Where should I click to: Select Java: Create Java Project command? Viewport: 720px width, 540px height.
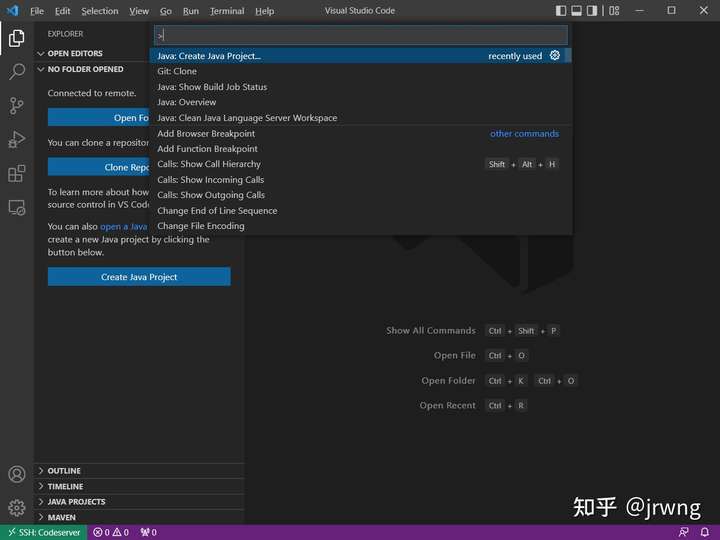[359, 56]
